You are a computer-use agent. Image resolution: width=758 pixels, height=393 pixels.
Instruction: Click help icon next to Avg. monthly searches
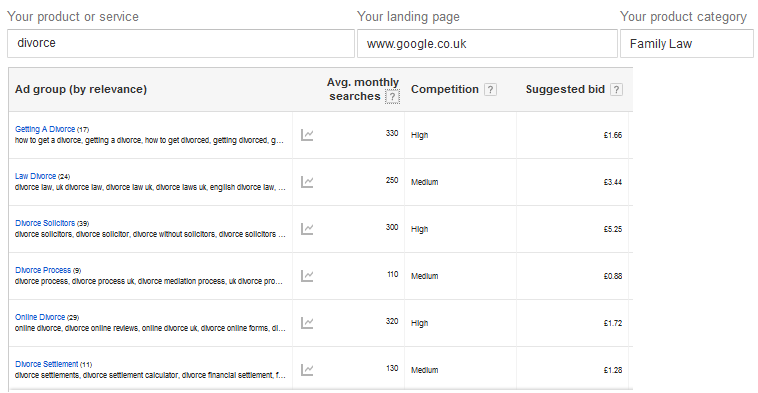pyautogui.click(x=392, y=97)
